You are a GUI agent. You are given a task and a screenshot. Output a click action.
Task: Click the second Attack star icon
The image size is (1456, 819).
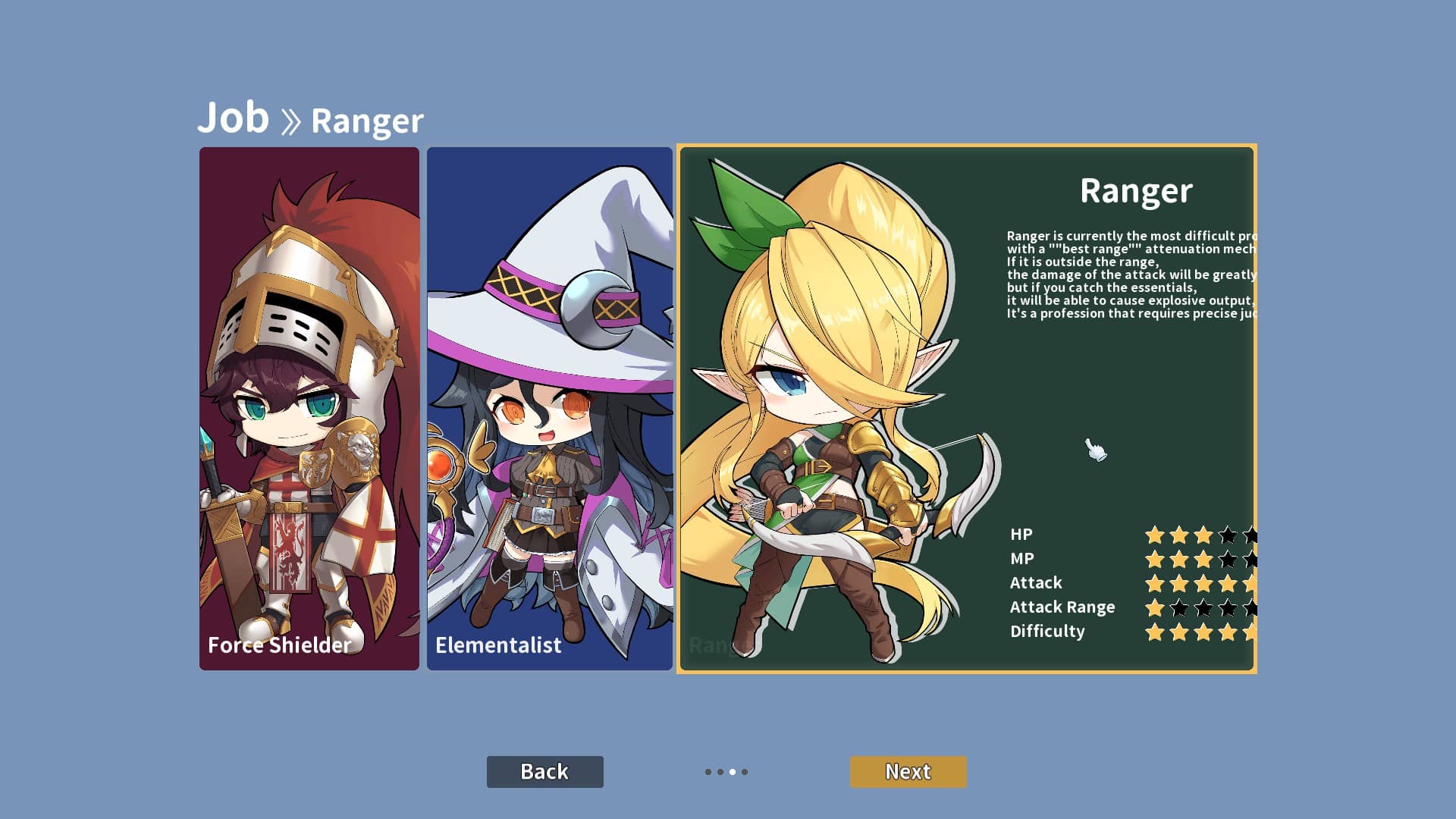1179,584
